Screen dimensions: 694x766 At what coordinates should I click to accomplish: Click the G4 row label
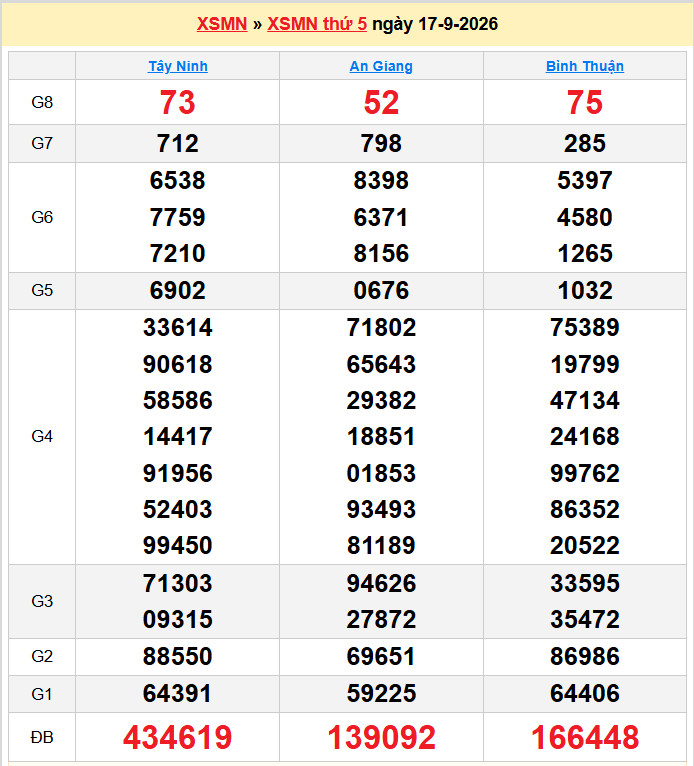(42, 437)
